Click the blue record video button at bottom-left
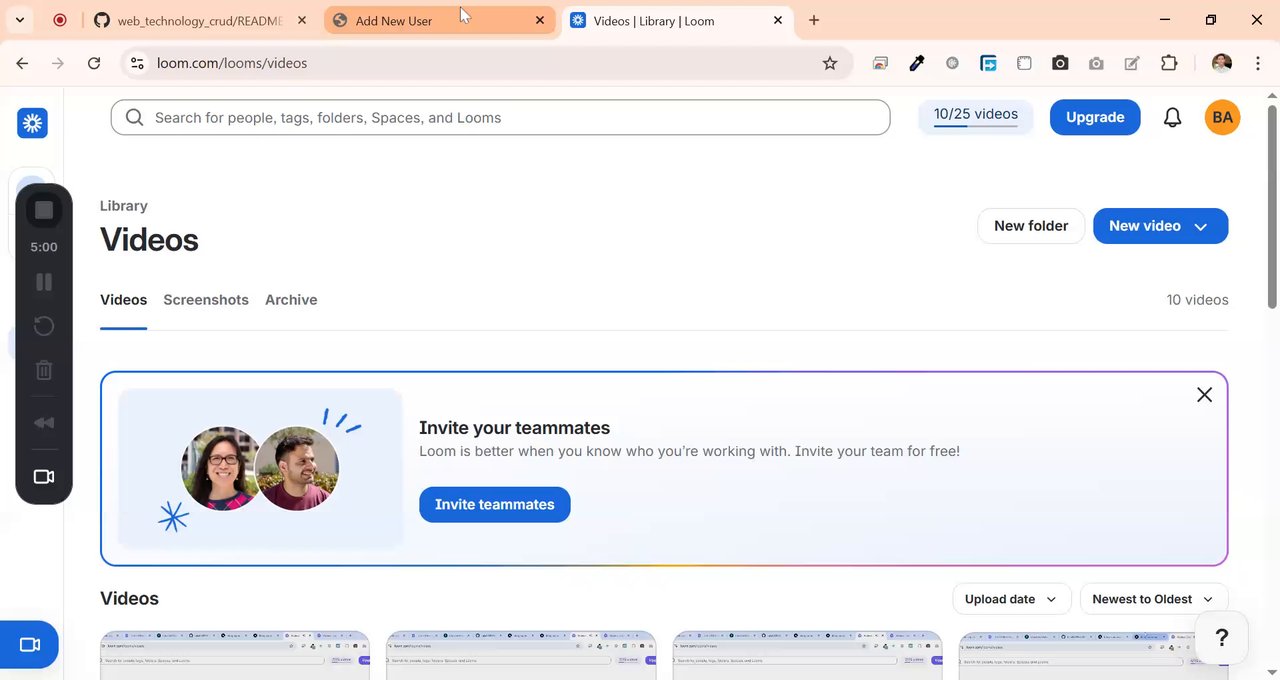Screen dimensions: 1280x680 [x=29, y=645]
